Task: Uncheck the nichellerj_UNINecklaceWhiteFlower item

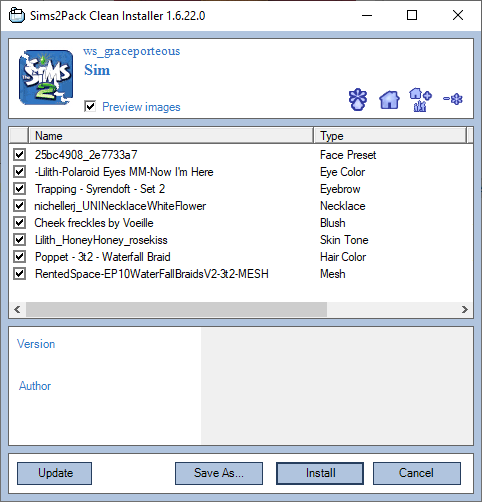Action: click(20, 206)
